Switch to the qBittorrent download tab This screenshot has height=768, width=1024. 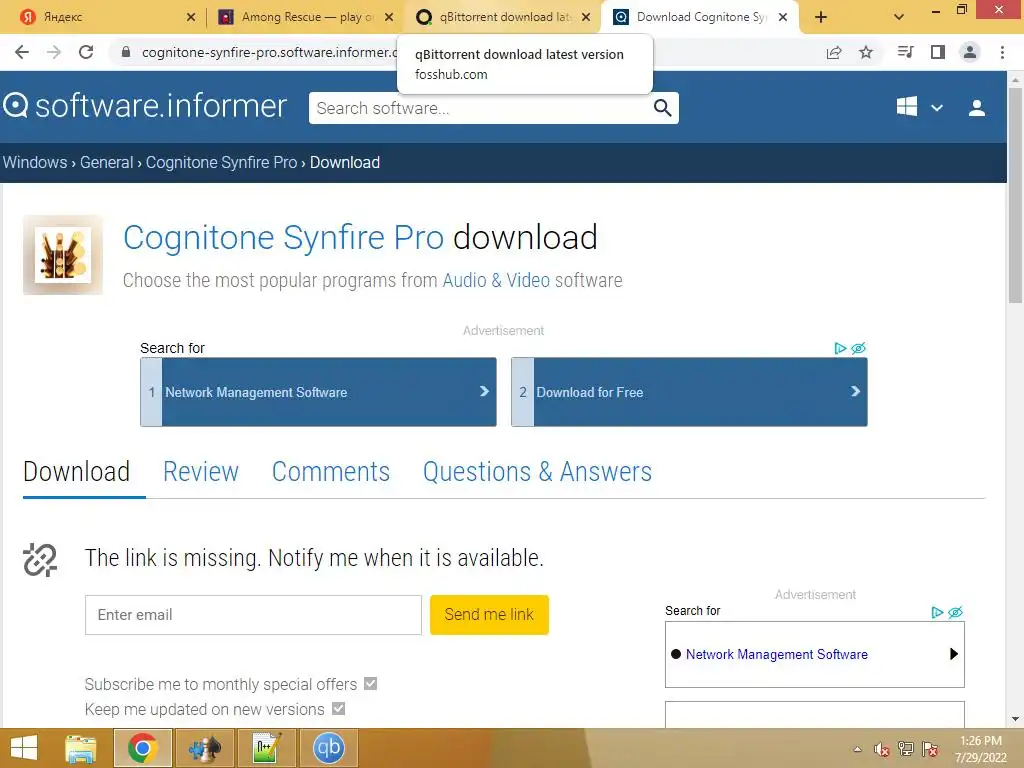pyautogui.click(x=500, y=17)
